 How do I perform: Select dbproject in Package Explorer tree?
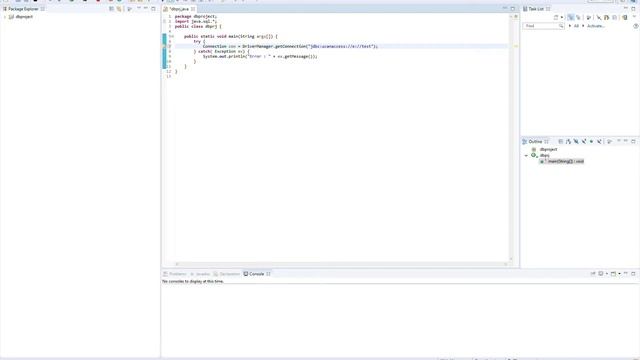24,17
